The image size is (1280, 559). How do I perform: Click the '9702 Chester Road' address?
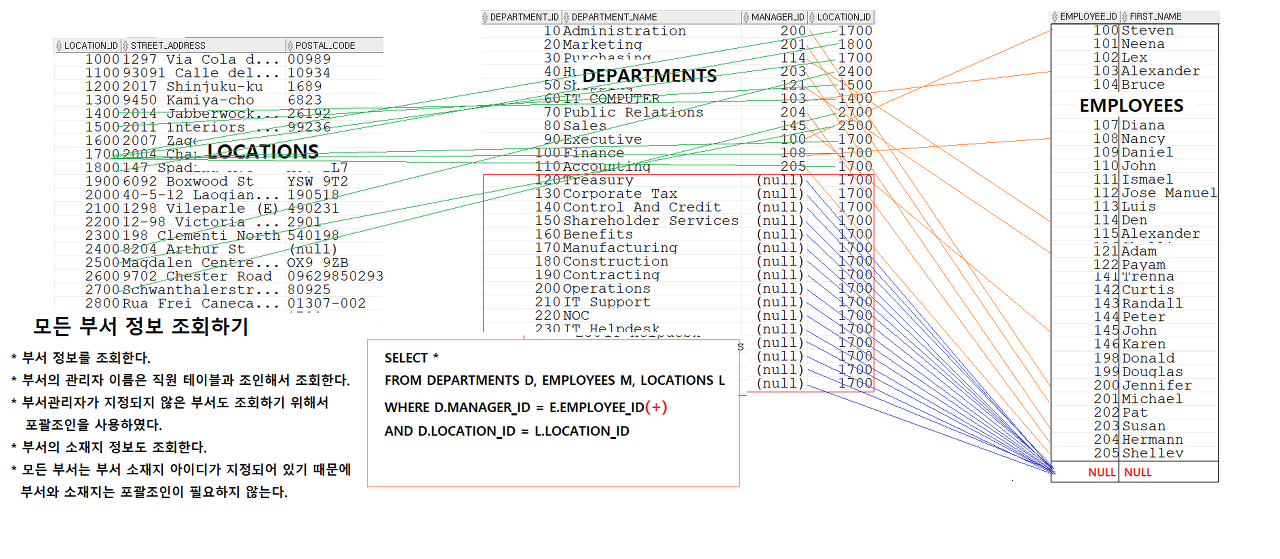[x=197, y=277]
